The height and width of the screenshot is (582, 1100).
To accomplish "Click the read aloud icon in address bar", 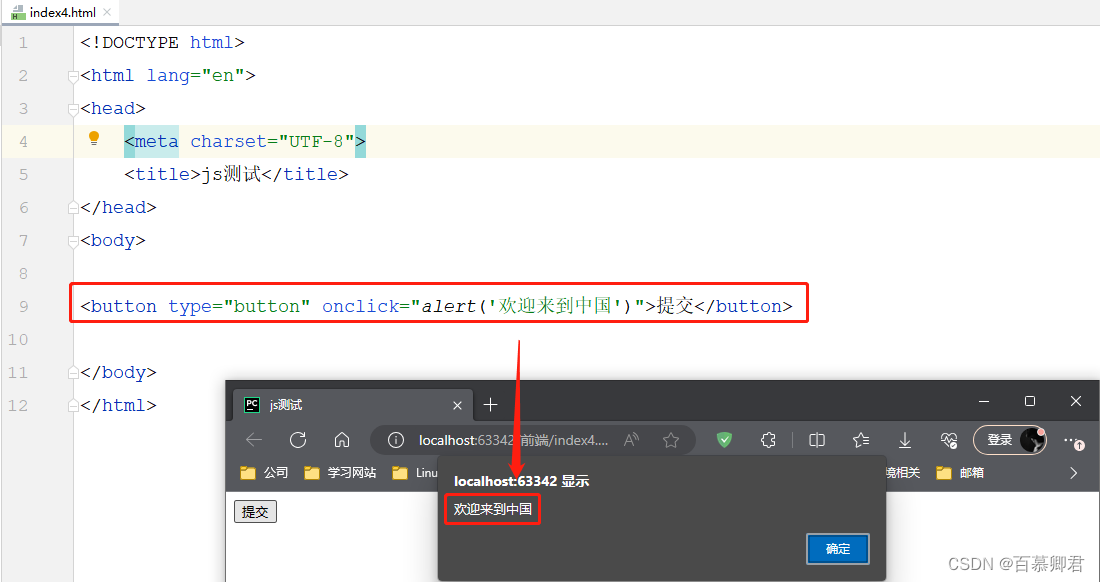I will [631, 440].
